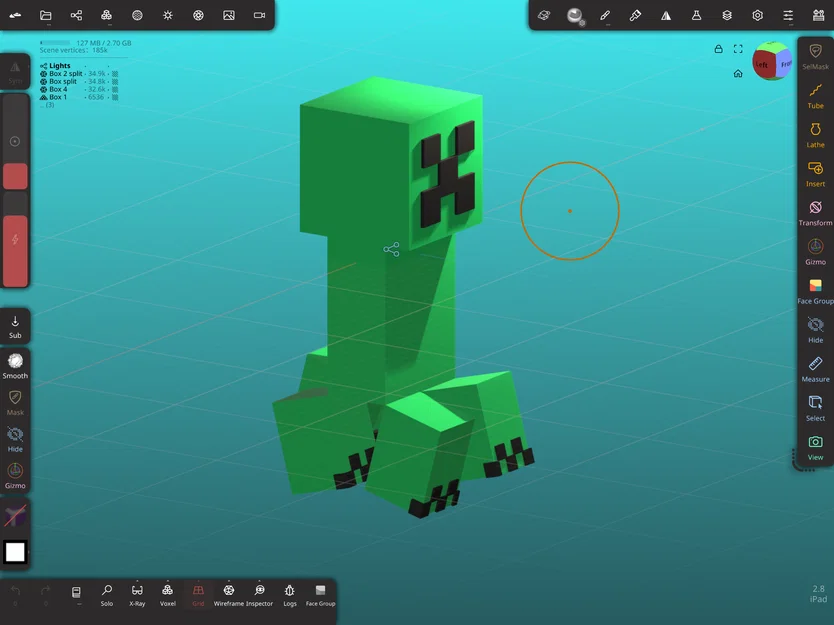Select the Tube tool
This screenshot has height=625, width=834.
pos(815,96)
